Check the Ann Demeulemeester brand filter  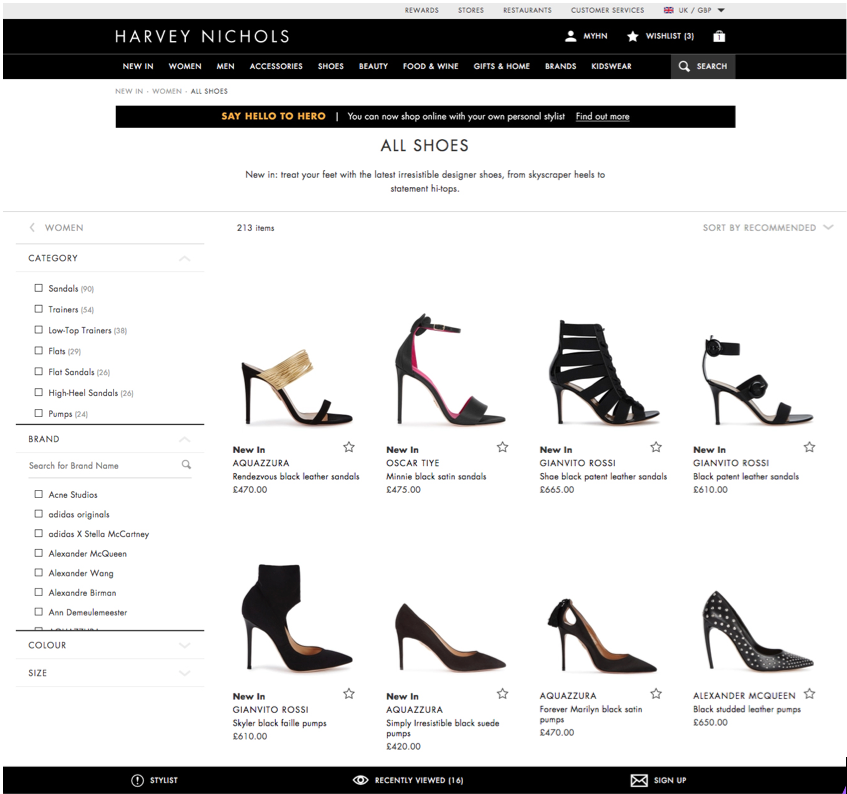point(38,612)
